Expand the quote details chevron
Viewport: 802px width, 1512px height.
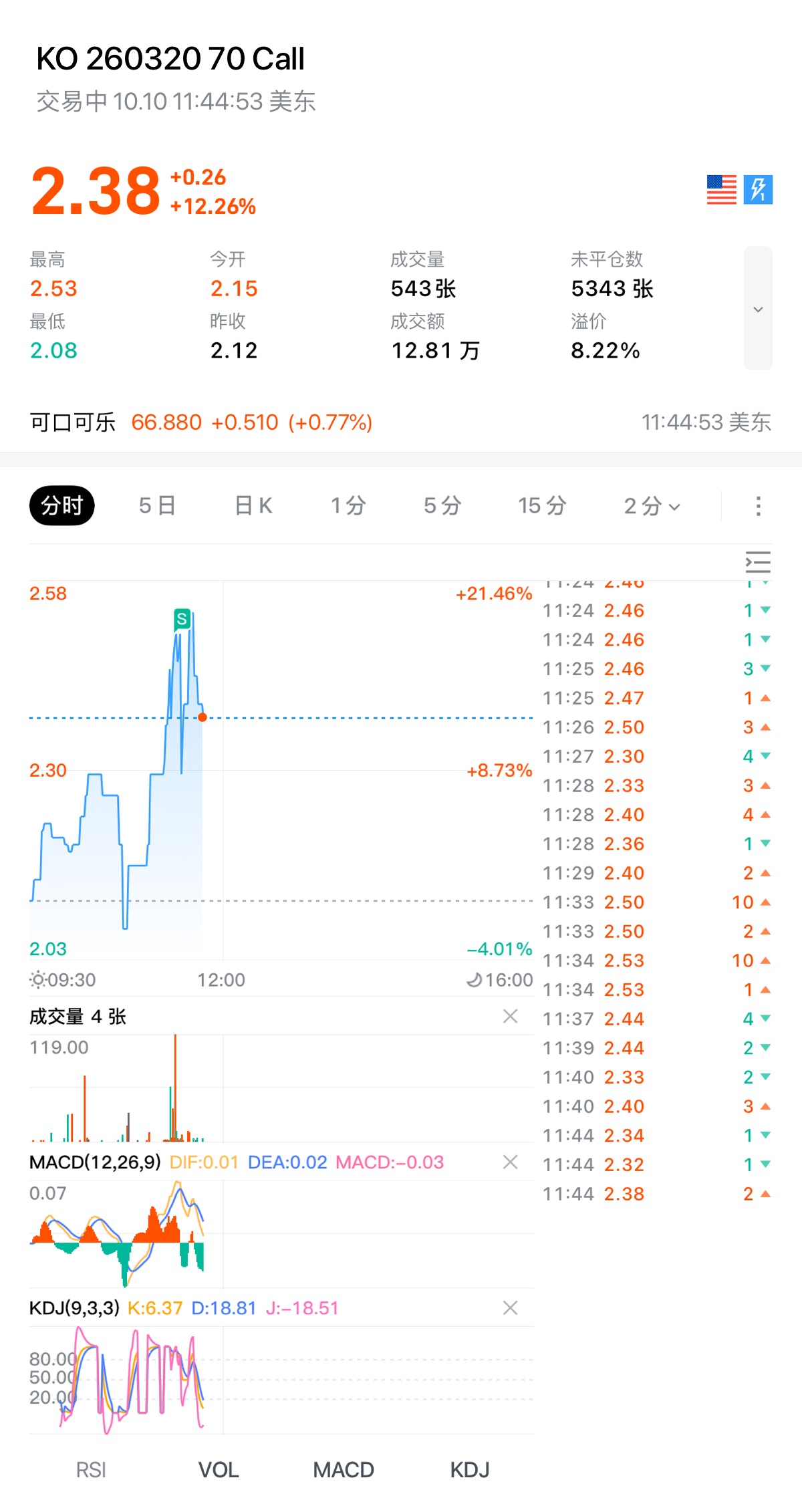click(x=758, y=309)
